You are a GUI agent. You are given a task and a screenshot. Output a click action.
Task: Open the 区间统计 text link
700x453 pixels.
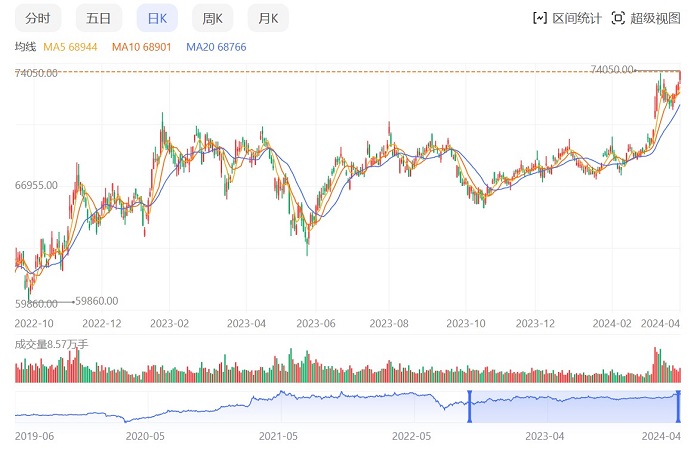point(576,18)
